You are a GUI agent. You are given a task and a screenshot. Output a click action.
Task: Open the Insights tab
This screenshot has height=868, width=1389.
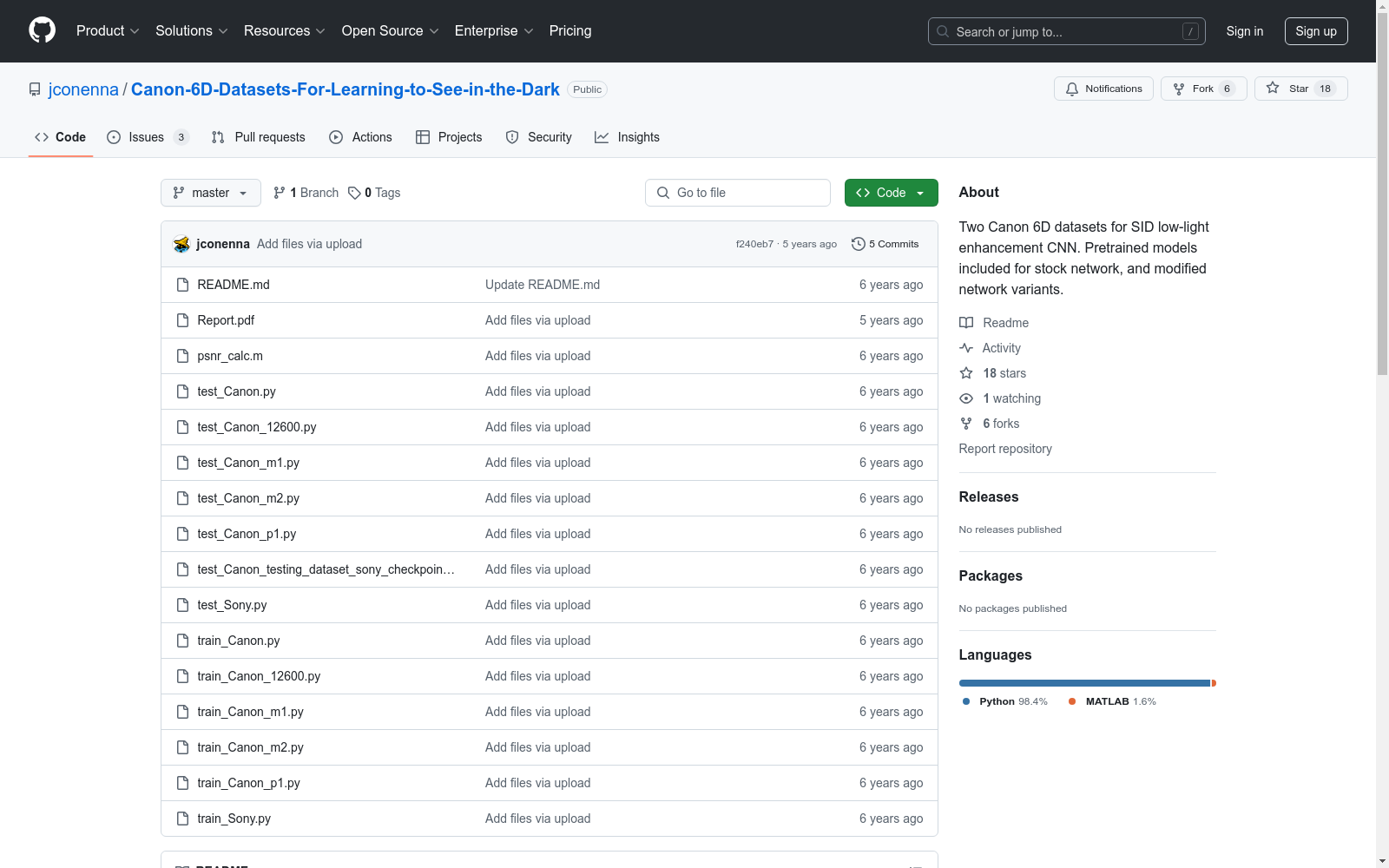click(628, 137)
